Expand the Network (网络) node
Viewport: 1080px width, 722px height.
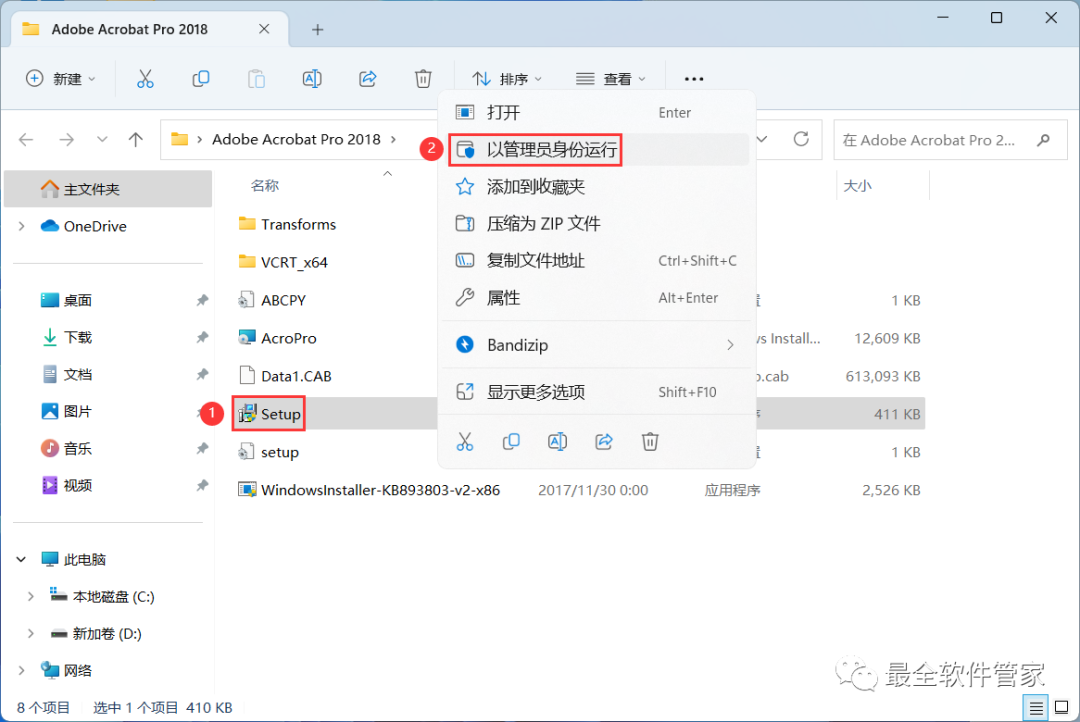[x=21, y=670]
